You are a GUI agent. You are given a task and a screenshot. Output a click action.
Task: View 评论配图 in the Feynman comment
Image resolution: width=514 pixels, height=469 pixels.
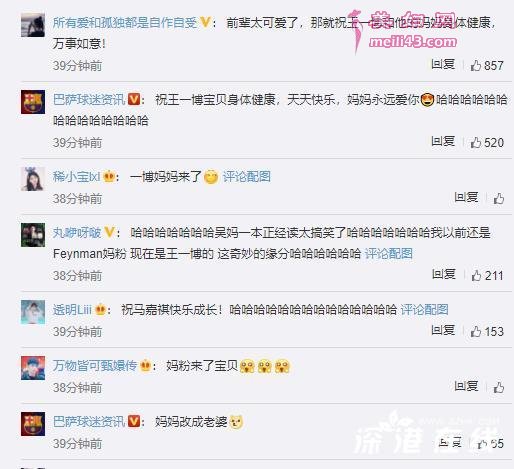click(x=389, y=254)
